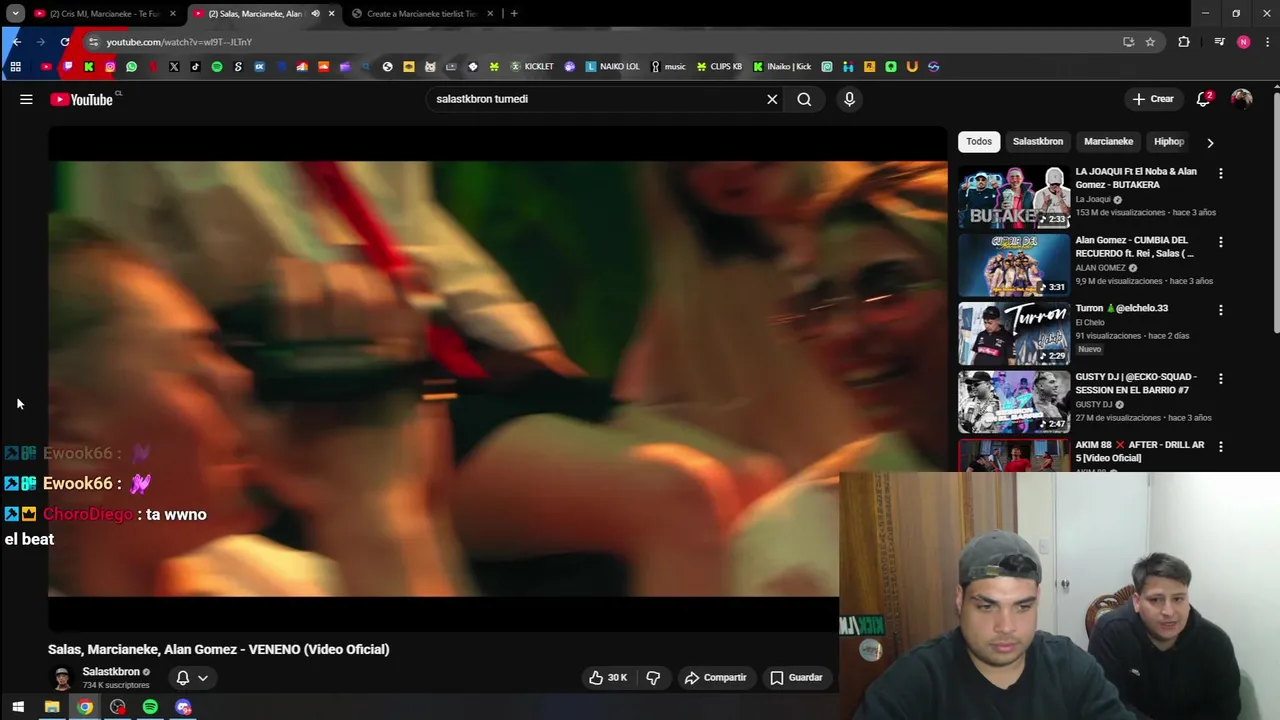This screenshot has width=1280, height=720.
Task: Open the AKIM 88 AFTER DRILL title
Action: coord(1140,451)
